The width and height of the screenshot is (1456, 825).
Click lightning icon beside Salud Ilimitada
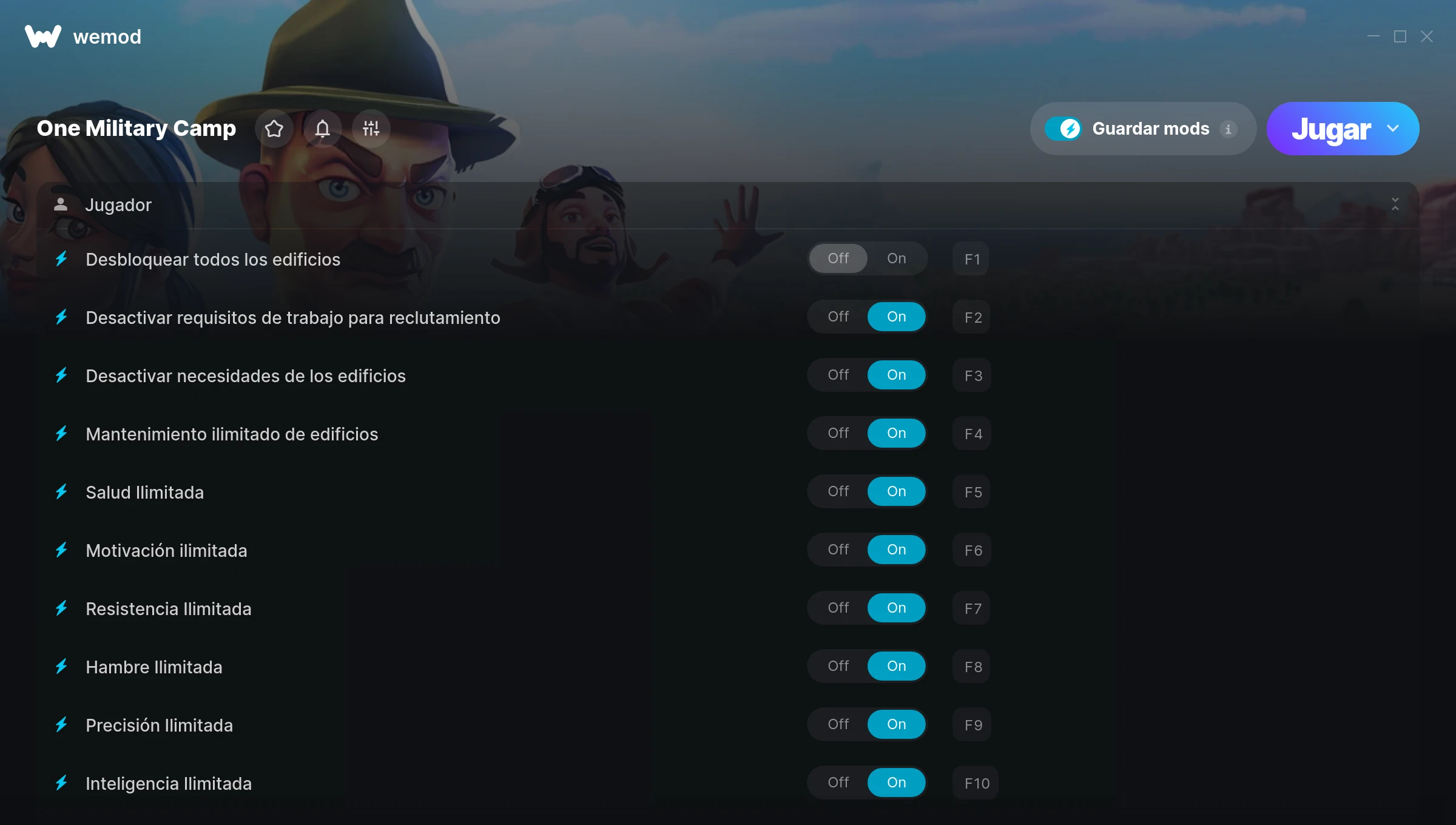point(61,492)
